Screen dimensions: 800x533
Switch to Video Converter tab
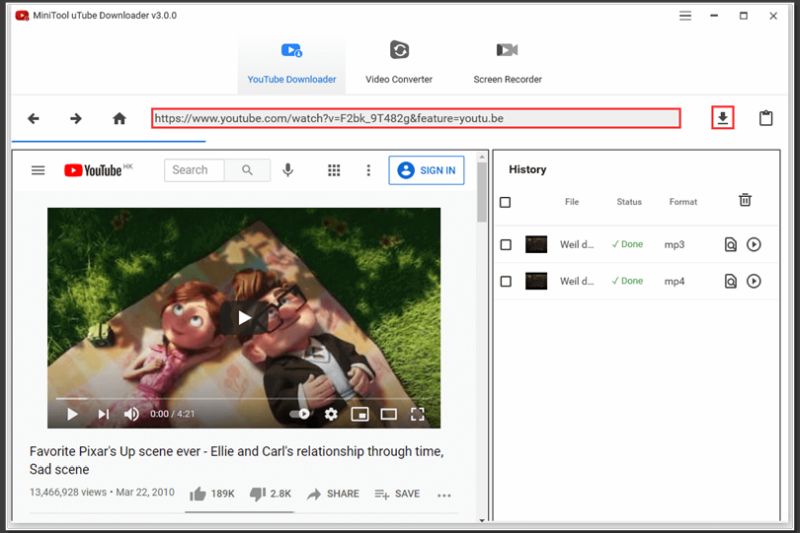coord(399,64)
